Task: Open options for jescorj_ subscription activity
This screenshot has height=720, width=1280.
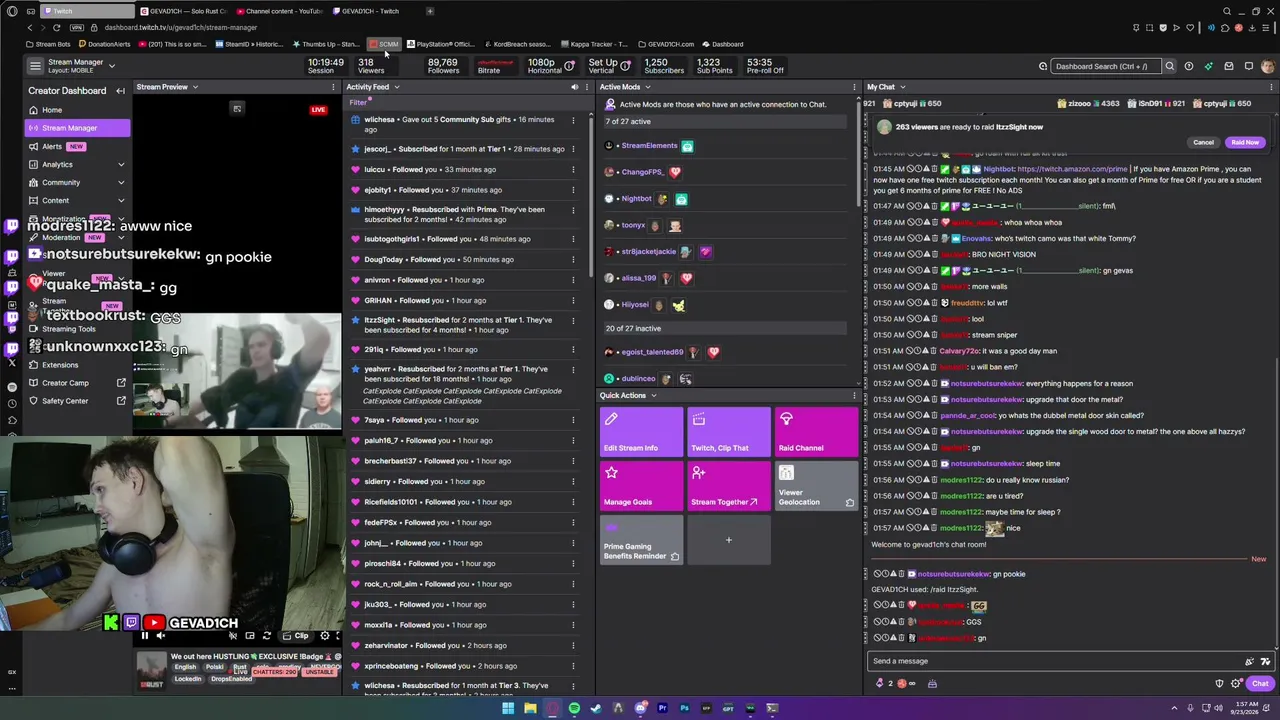Action: click(x=573, y=149)
